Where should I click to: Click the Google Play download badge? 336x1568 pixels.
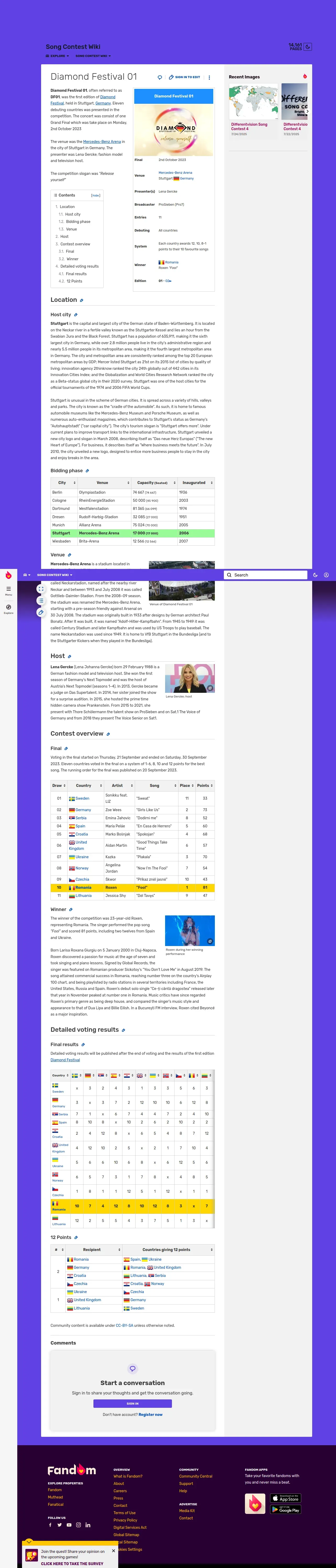tap(285, 1509)
